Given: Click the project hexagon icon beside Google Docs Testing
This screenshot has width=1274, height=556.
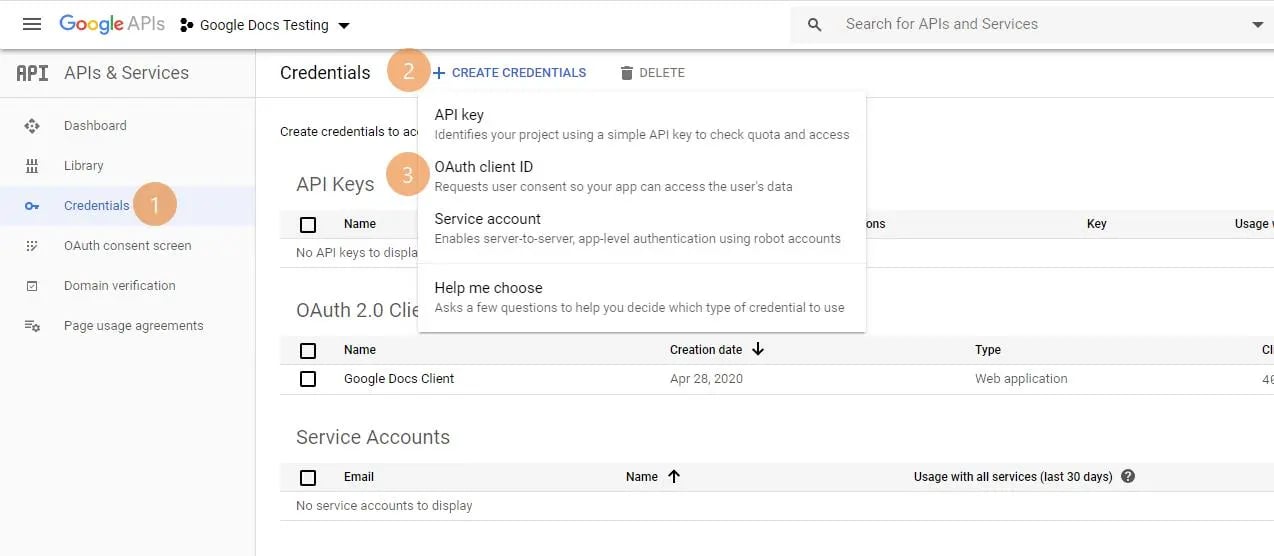Looking at the screenshot, I should (x=186, y=26).
